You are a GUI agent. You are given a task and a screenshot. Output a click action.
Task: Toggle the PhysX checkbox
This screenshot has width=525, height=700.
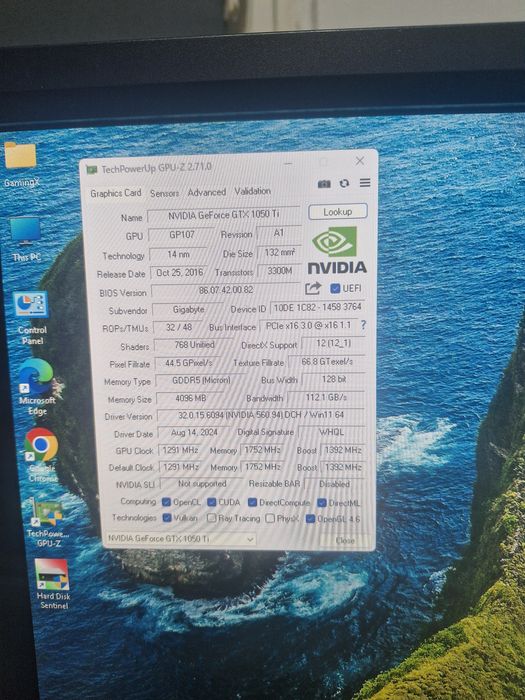click(x=270, y=519)
